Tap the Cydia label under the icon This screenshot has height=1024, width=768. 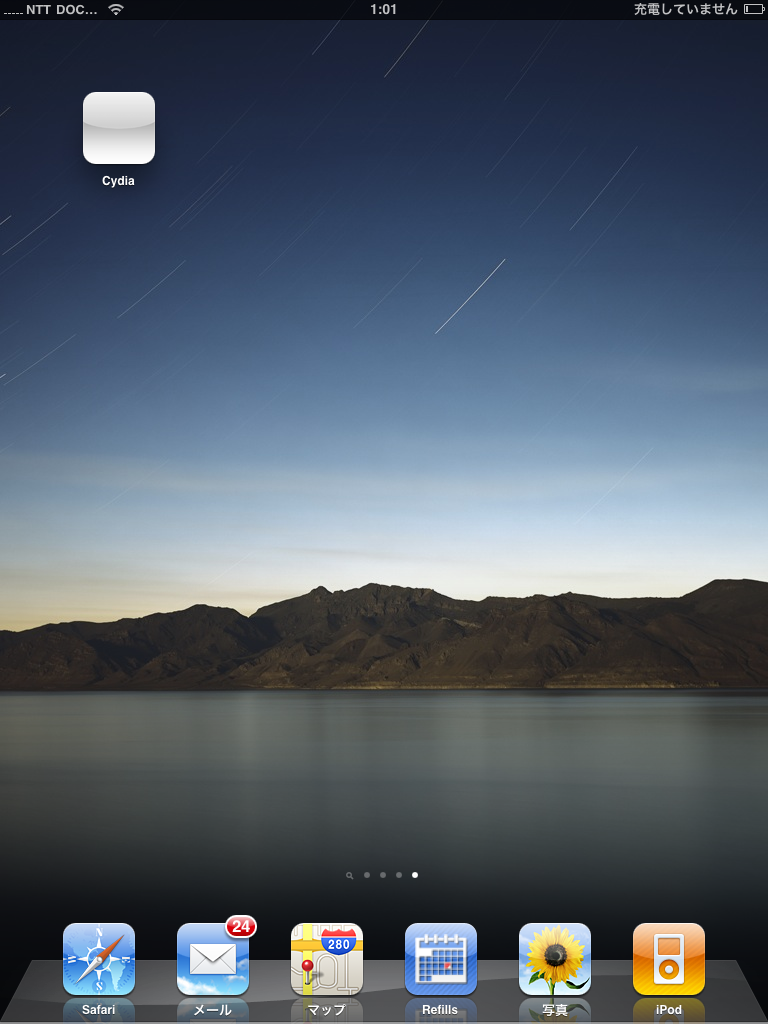118,181
